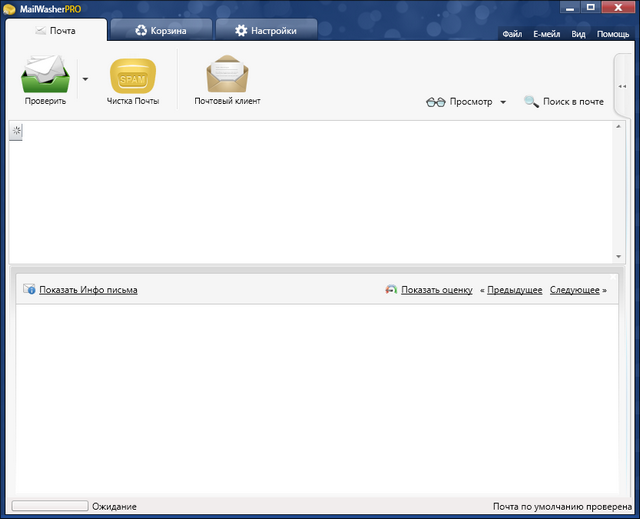Open the Помощь menu

613,34
